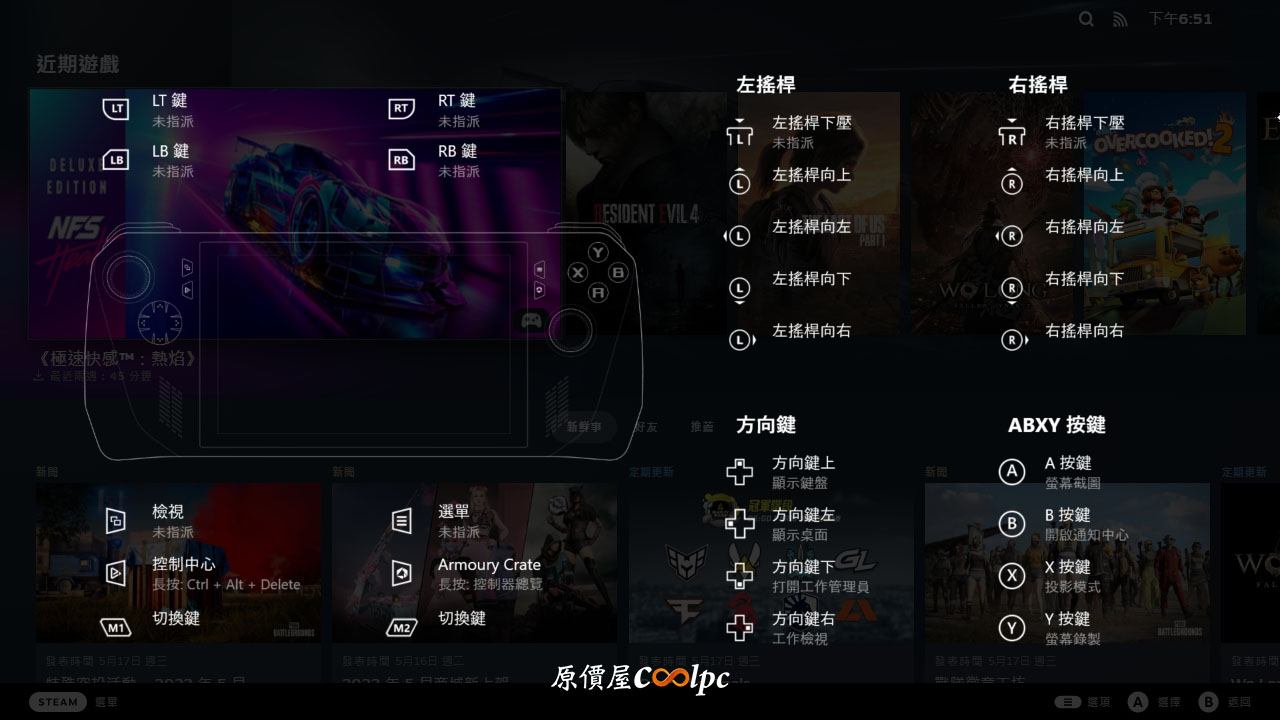Select the M1 back paddle icon
The image size is (1280, 720).
(117, 628)
